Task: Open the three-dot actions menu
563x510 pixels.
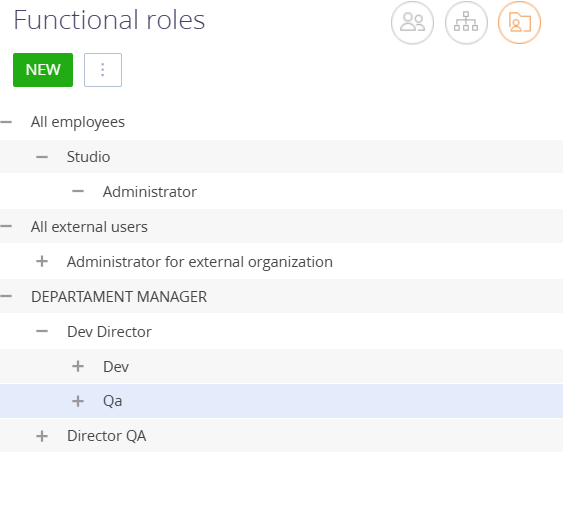Action: point(103,70)
